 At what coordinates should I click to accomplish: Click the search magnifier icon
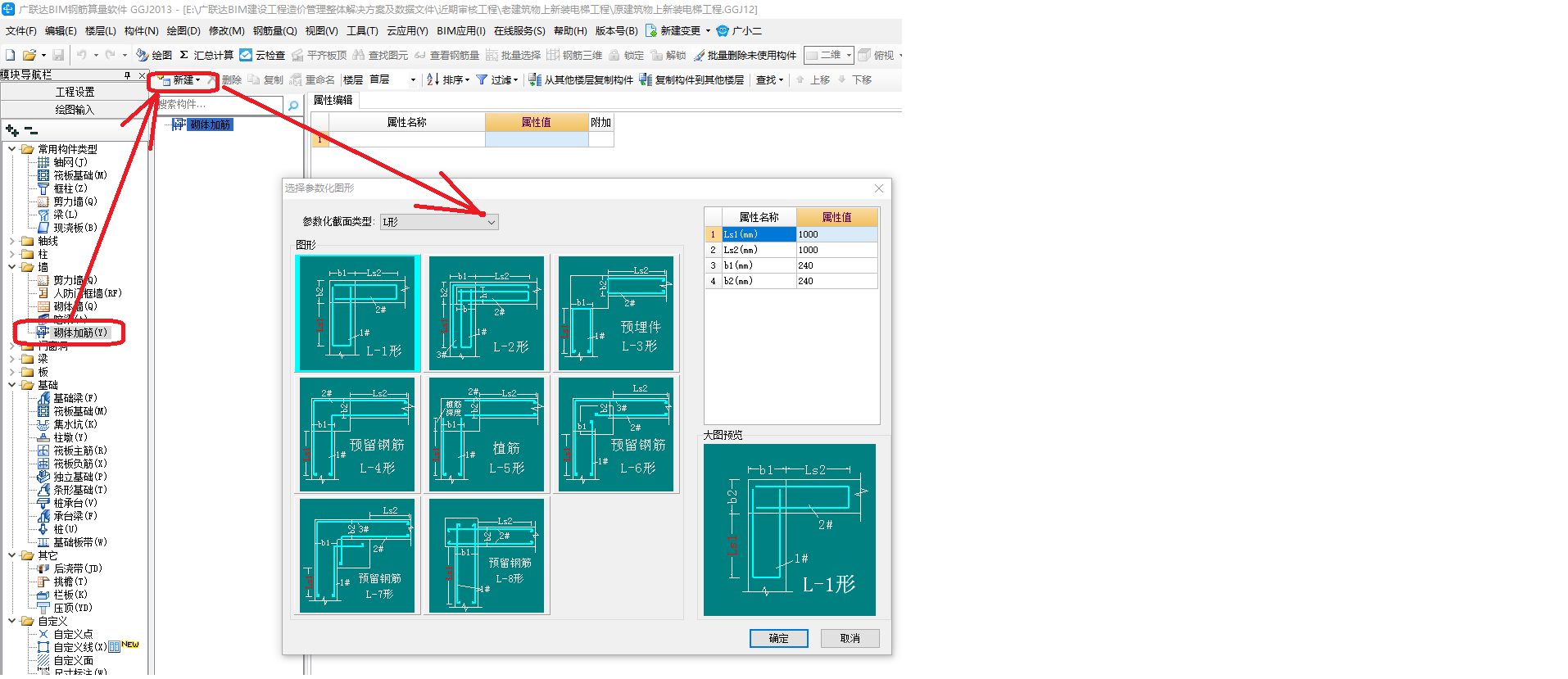(293, 106)
